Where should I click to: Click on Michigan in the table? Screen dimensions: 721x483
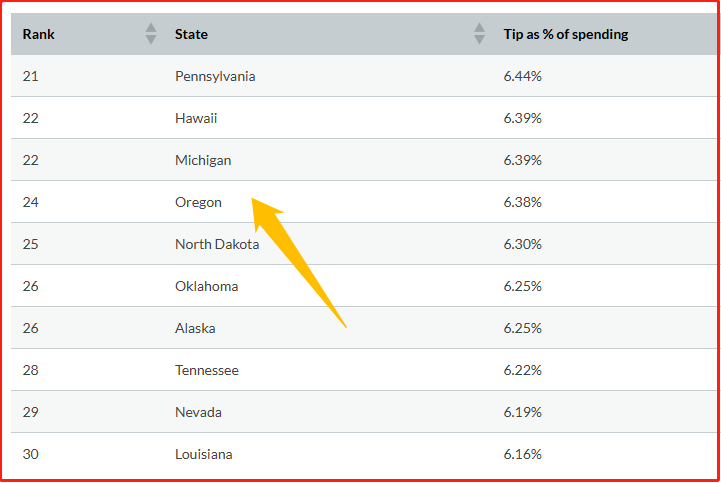(x=203, y=160)
